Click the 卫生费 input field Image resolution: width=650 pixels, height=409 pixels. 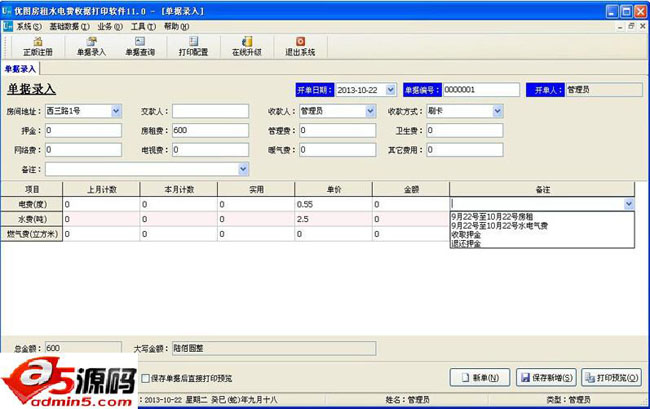[x=465, y=131]
